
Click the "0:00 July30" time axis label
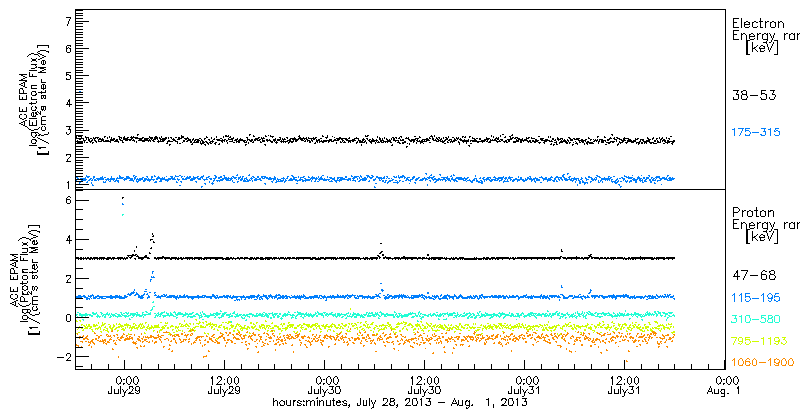point(325,385)
